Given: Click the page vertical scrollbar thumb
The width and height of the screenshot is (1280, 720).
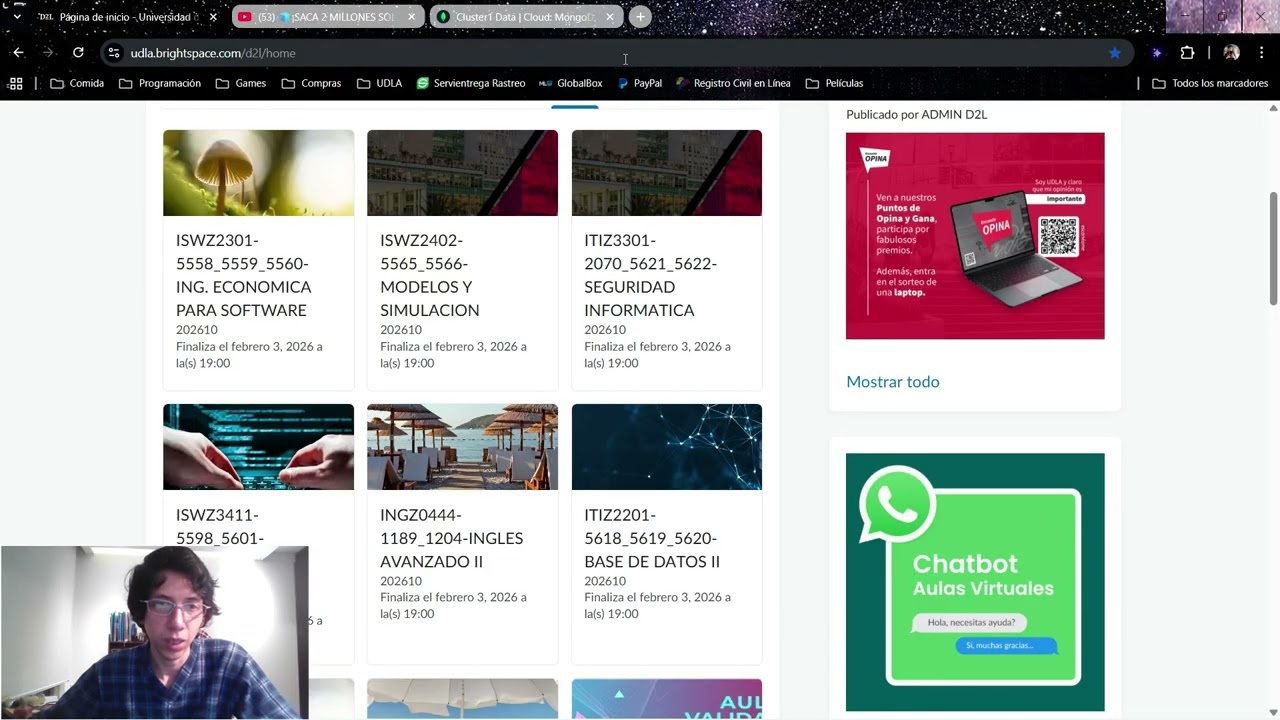Looking at the screenshot, I should click(x=1273, y=248).
